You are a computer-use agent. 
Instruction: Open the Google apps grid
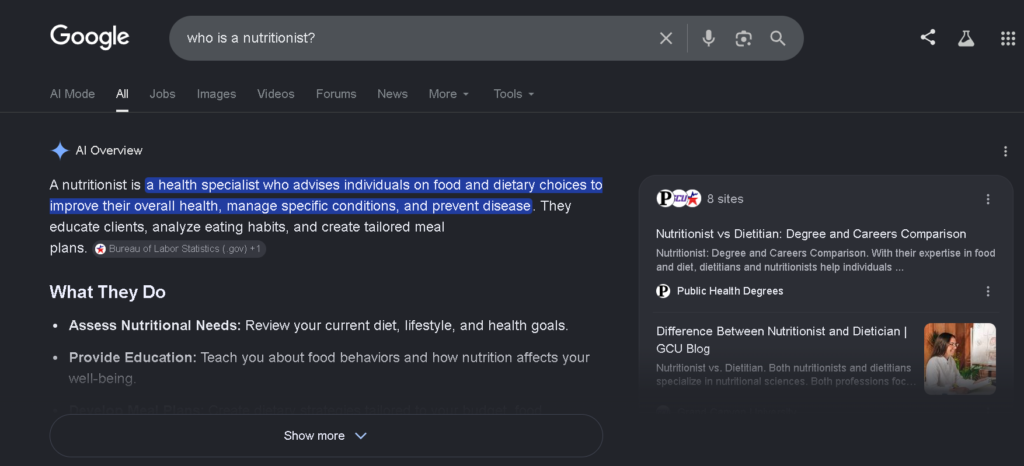click(x=1008, y=39)
